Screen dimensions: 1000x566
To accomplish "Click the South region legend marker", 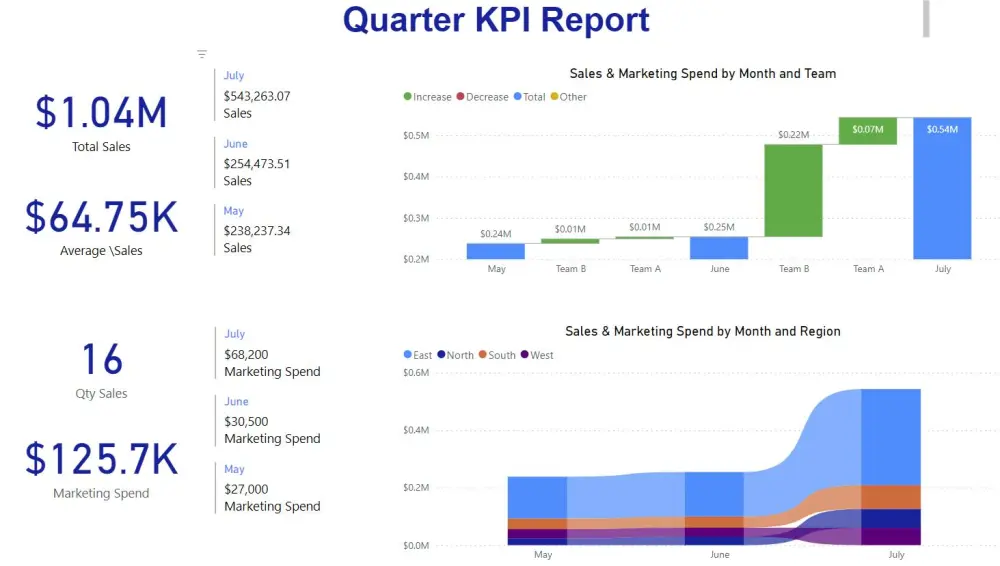I will [483, 354].
